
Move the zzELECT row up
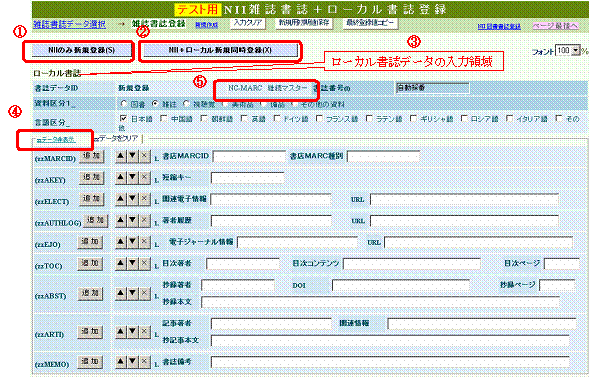tap(120, 199)
